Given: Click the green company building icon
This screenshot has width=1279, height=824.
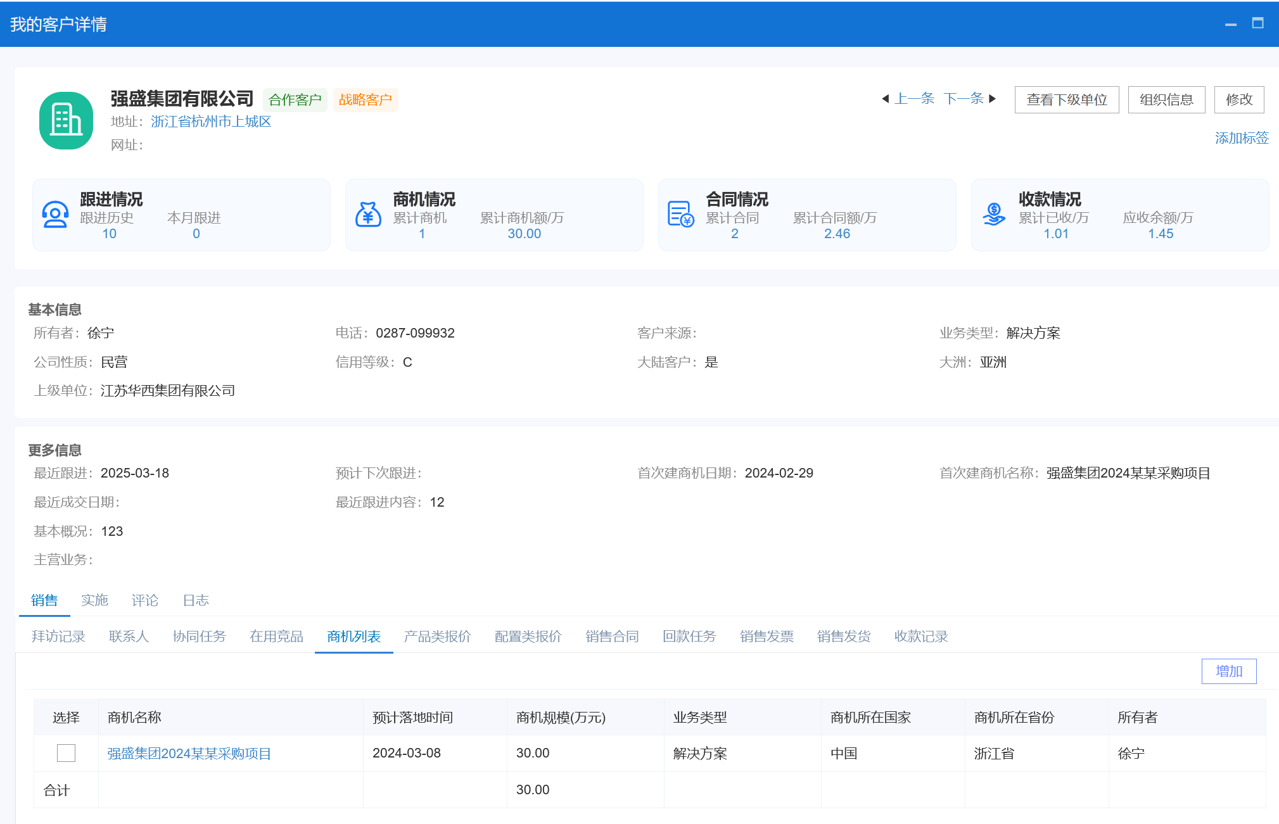Looking at the screenshot, I should [x=66, y=120].
